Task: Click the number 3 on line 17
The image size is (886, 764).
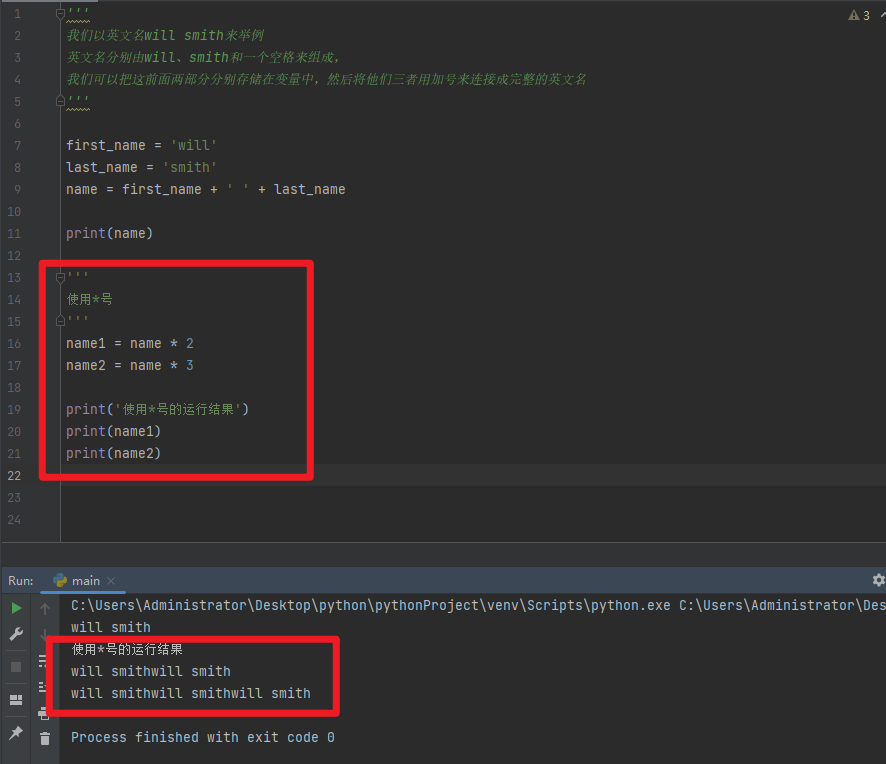Action: [x=190, y=366]
